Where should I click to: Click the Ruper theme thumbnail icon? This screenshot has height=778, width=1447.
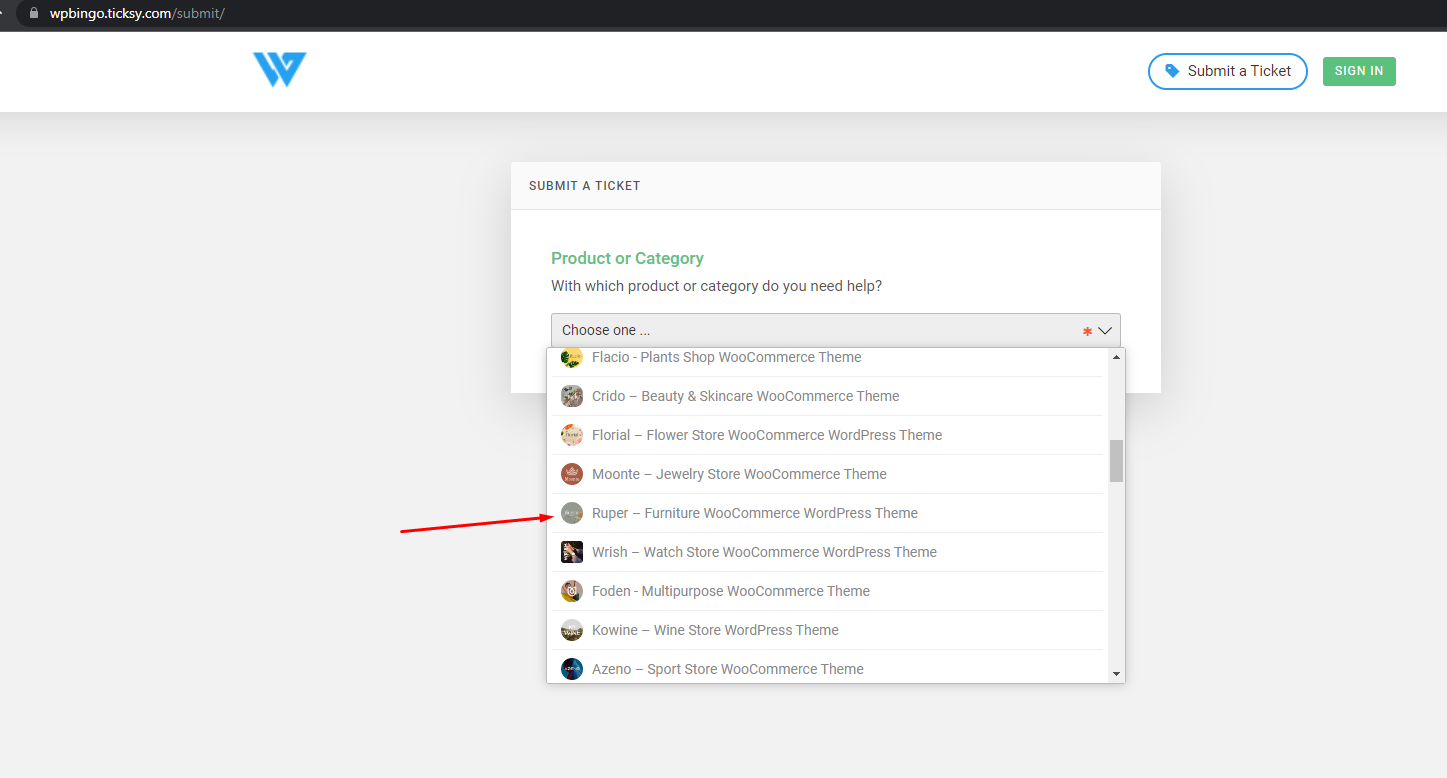coord(572,513)
